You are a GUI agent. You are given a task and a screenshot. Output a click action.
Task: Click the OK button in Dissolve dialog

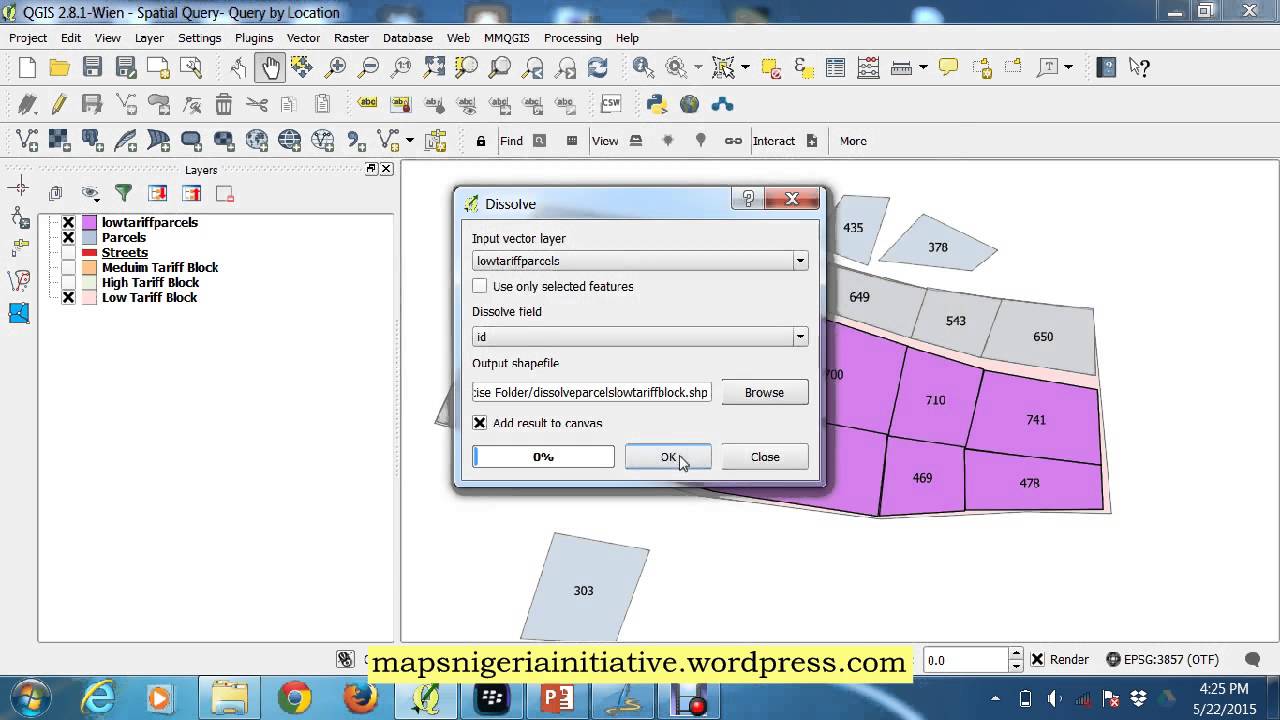click(668, 457)
